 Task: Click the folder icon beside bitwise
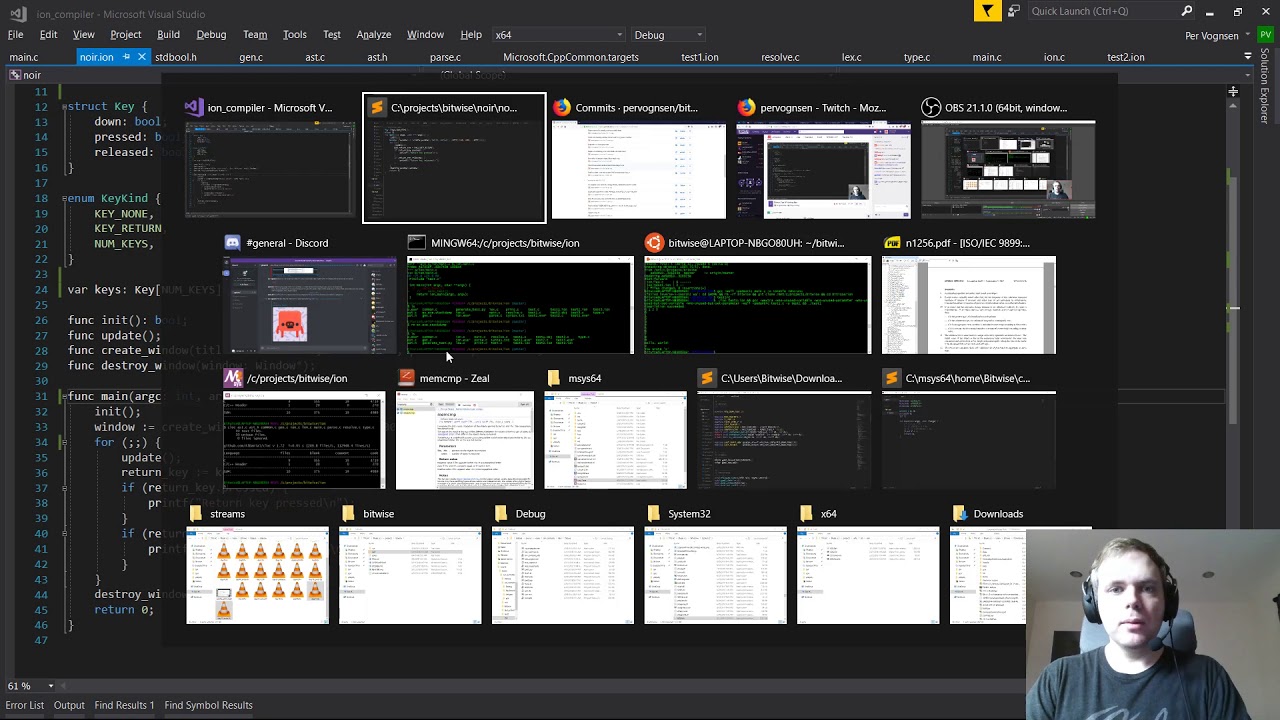click(348, 514)
